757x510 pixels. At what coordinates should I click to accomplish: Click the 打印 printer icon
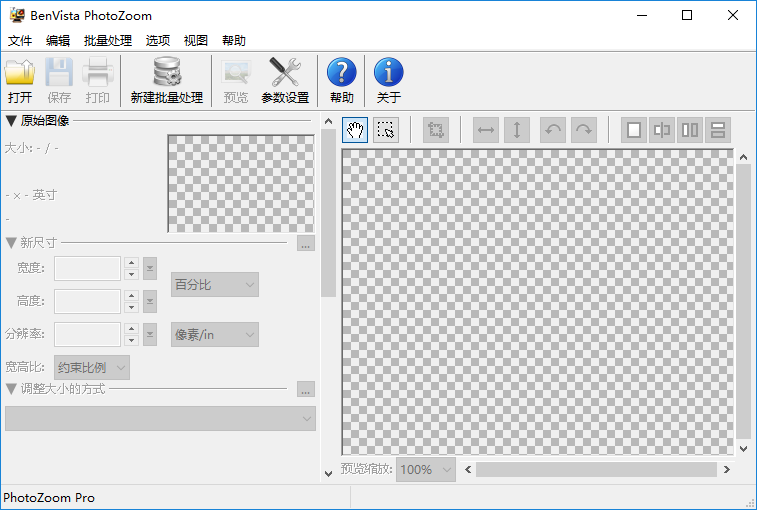point(98,80)
